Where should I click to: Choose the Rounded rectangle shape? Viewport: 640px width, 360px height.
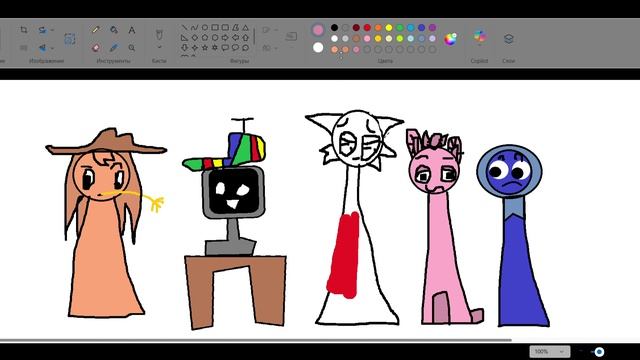pyautogui.click(x=225, y=28)
